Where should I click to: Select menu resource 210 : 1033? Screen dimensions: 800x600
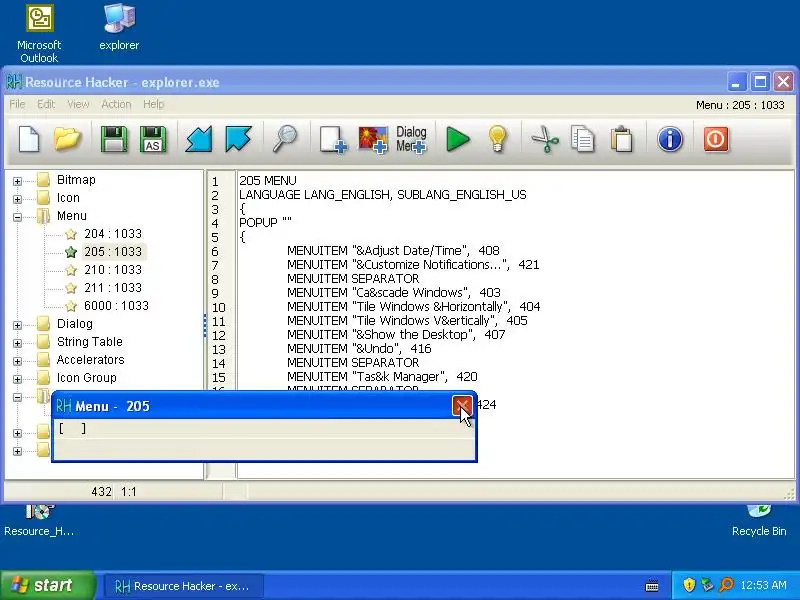coord(113,269)
